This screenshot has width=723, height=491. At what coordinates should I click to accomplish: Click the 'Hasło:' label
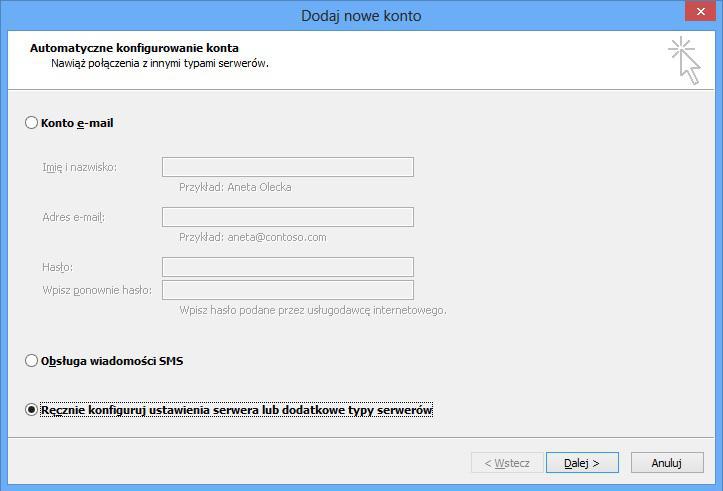pyautogui.click(x=57, y=267)
